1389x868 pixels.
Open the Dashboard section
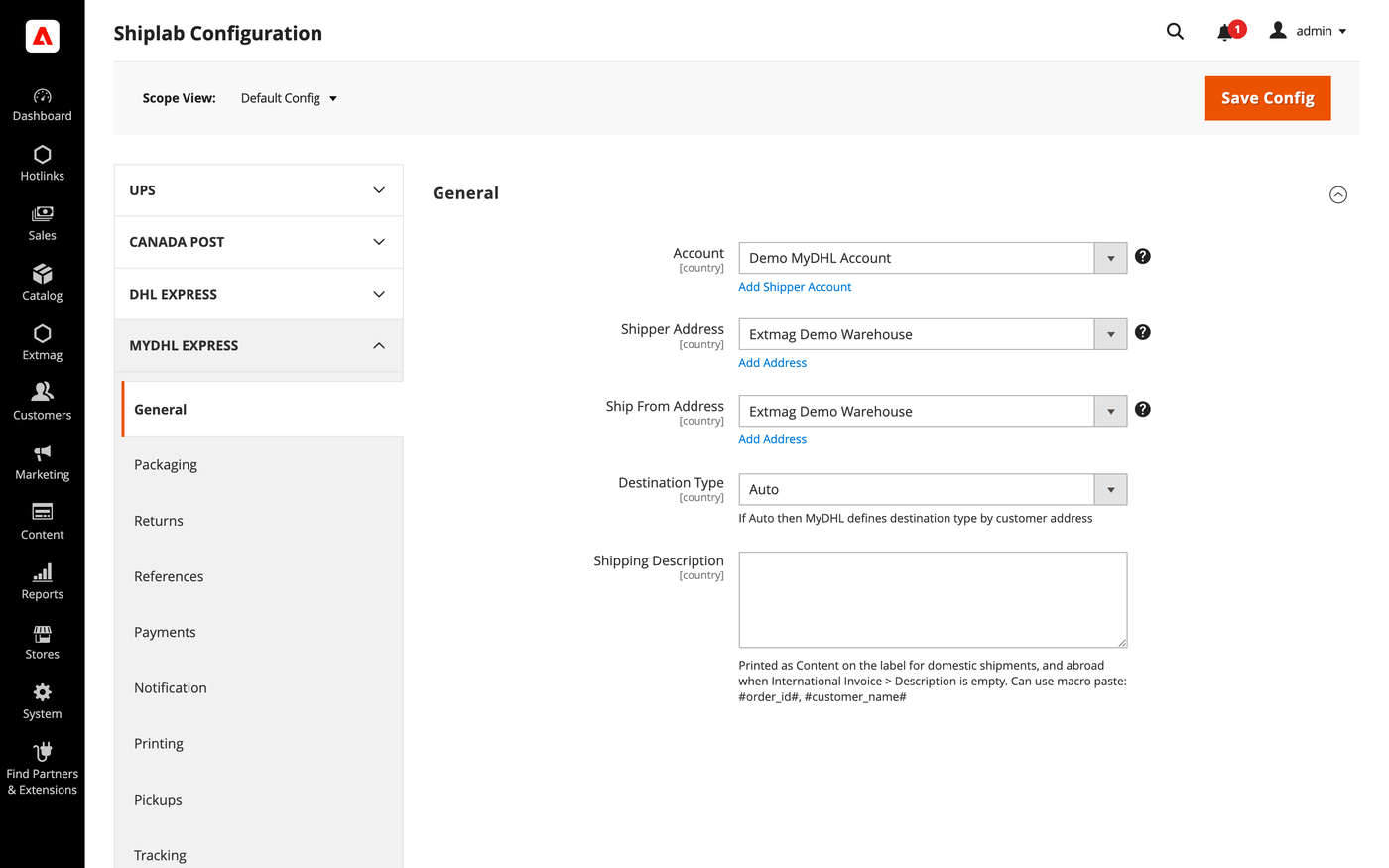pyautogui.click(x=42, y=105)
